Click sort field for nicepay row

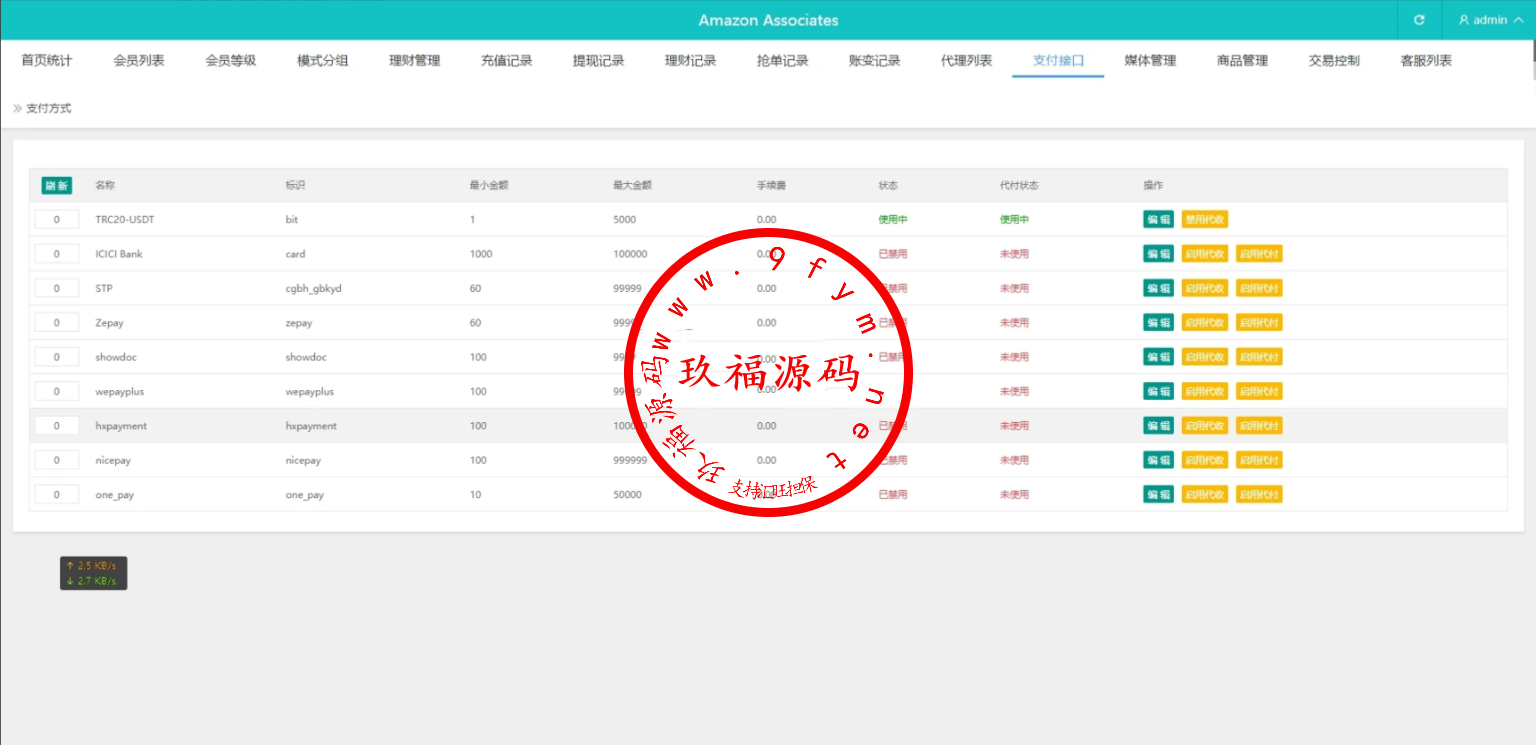point(57,460)
